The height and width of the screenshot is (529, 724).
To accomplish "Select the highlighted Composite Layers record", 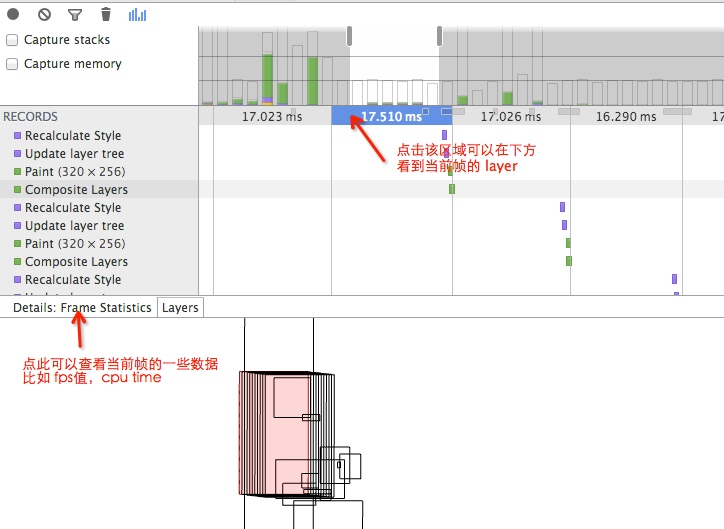I will tap(99, 189).
